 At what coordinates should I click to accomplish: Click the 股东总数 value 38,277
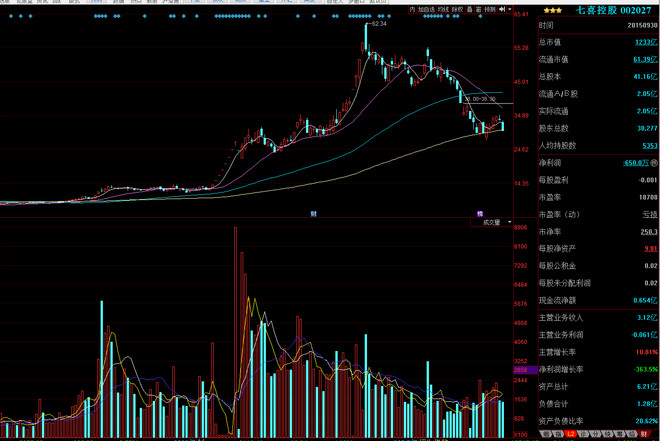click(647, 128)
